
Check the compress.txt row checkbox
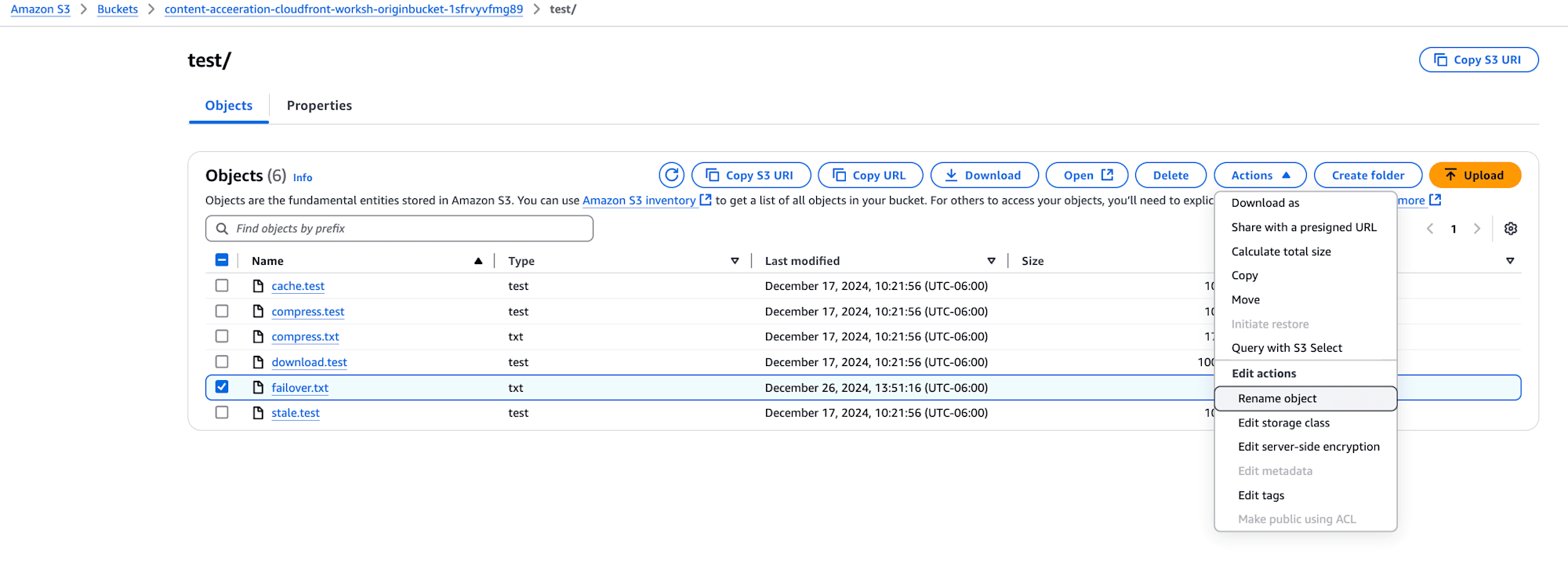click(222, 336)
